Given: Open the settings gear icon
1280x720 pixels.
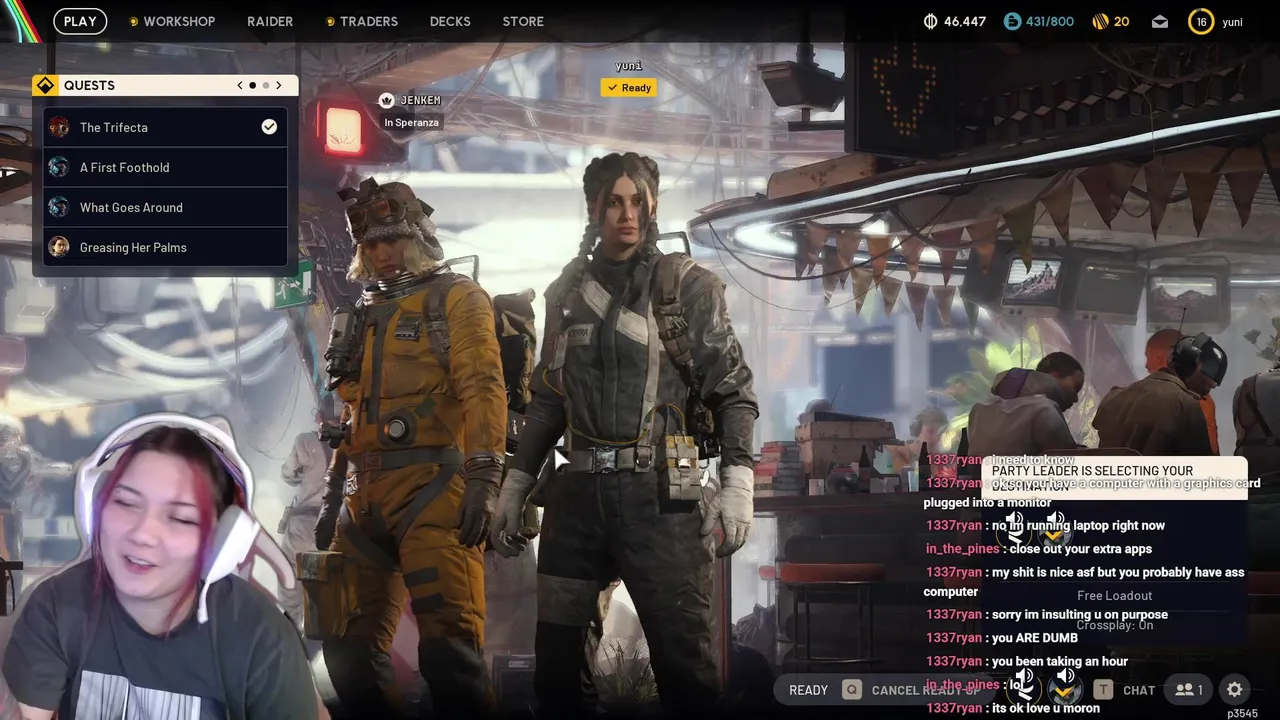Looking at the screenshot, I should [1235, 689].
